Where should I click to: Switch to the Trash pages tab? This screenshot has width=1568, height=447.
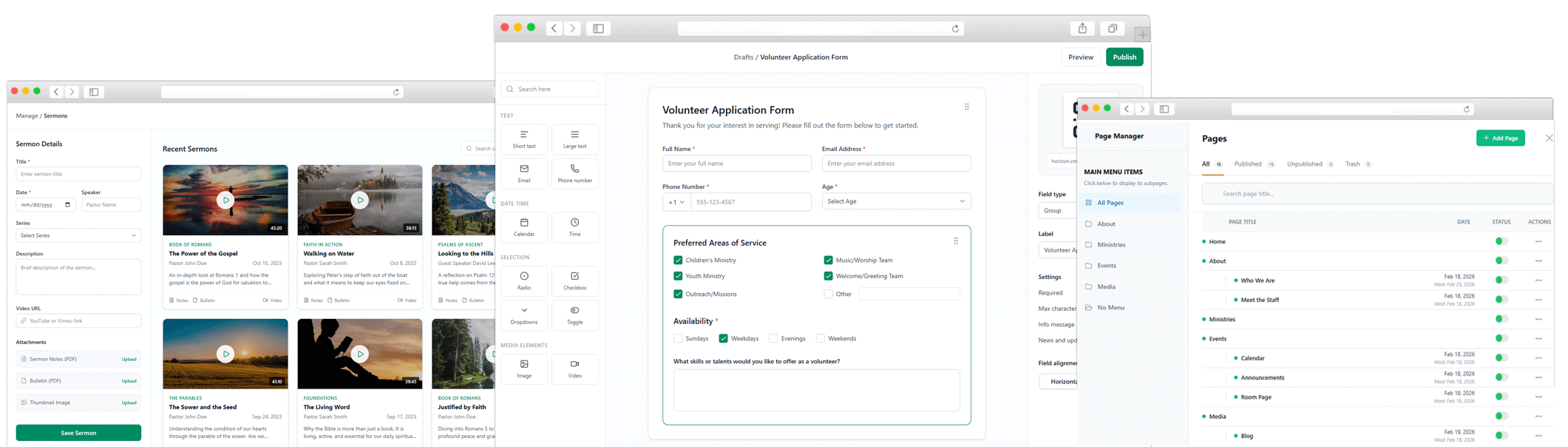[x=1358, y=164]
